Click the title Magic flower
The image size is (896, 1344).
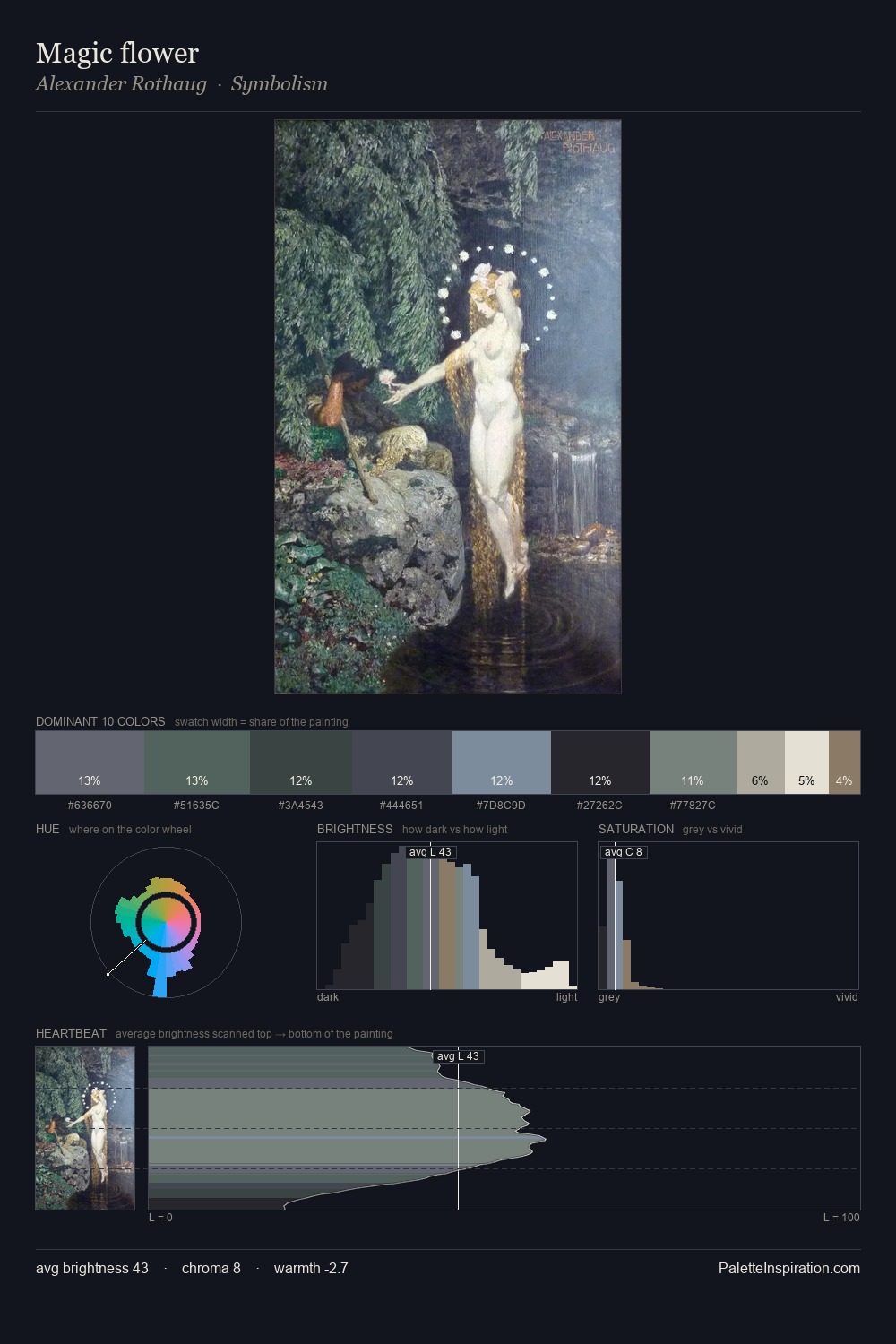[117, 53]
